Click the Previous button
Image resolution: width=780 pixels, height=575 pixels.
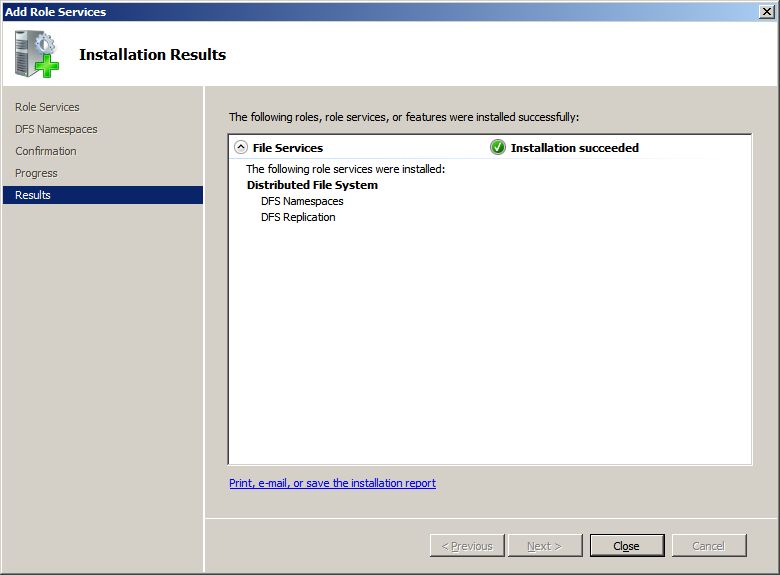pyautogui.click(x=467, y=546)
